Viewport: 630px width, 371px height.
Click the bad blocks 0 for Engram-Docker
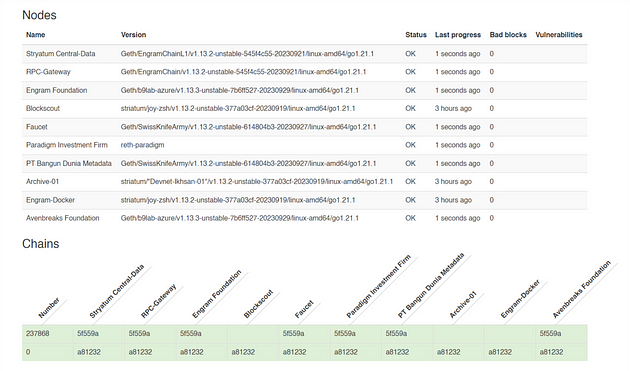click(x=491, y=200)
